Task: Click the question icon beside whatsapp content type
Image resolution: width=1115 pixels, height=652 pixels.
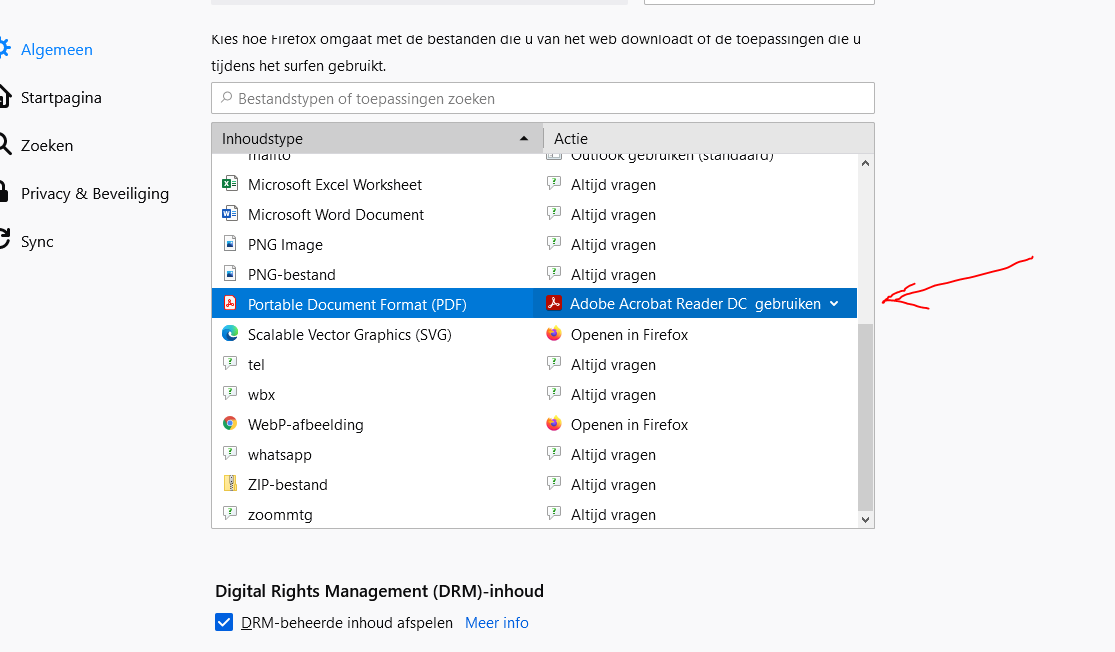Action: 230,453
